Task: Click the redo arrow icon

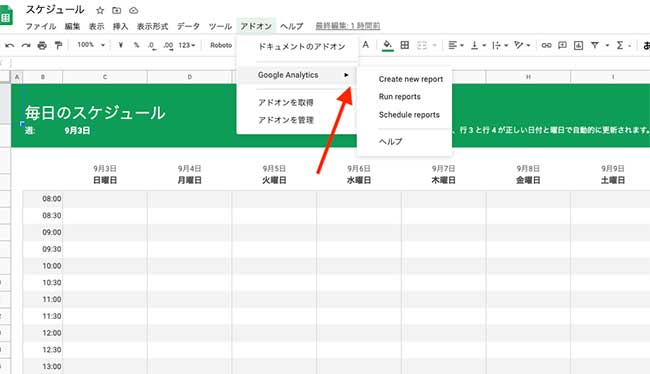Action: click(26, 45)
